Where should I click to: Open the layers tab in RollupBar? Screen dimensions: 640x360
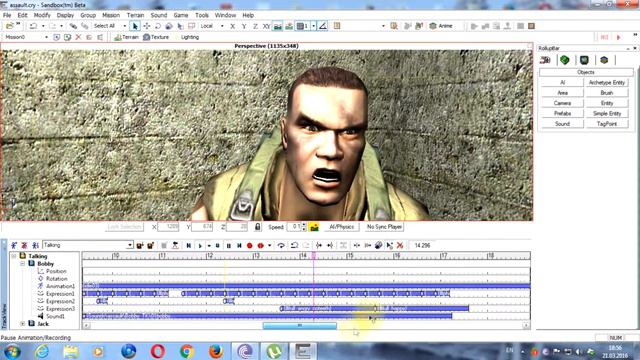pos(604,60)
